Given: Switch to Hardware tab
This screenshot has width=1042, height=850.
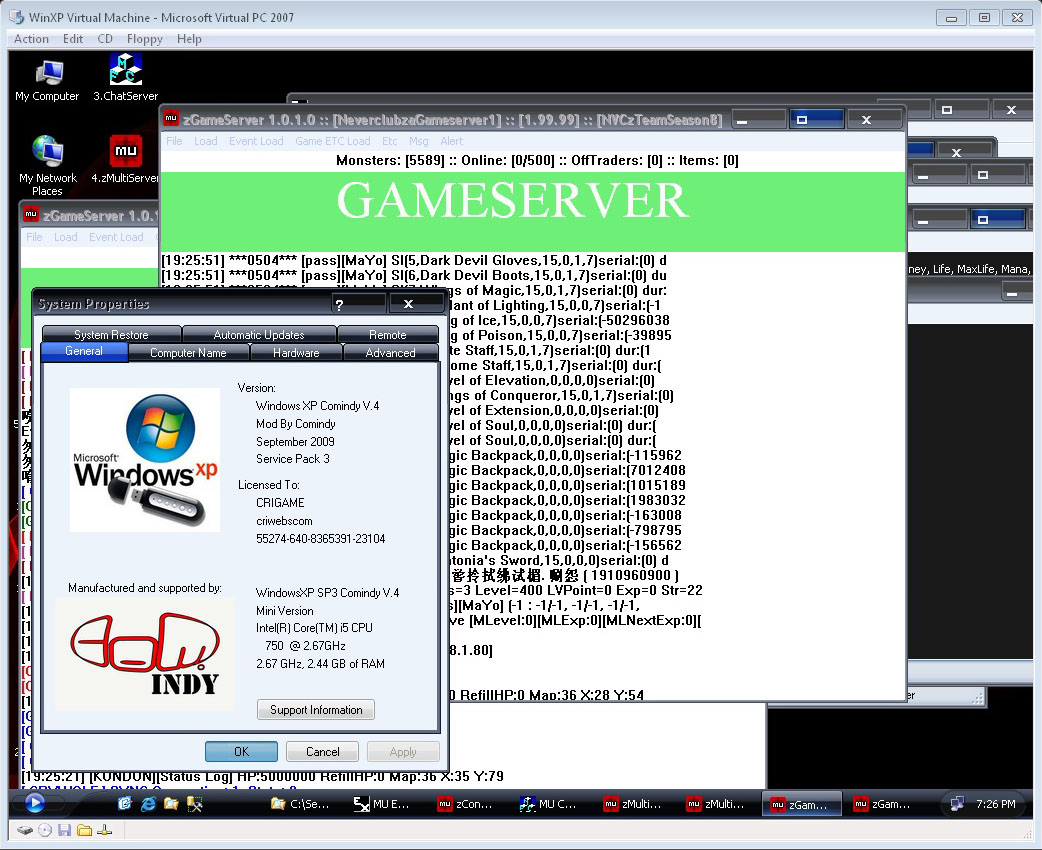Looking at the screenshot, I should point(296,353).
